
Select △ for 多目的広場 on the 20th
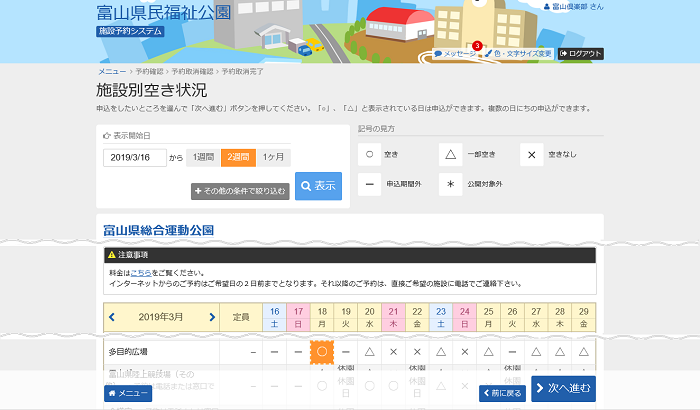[370, 352]
